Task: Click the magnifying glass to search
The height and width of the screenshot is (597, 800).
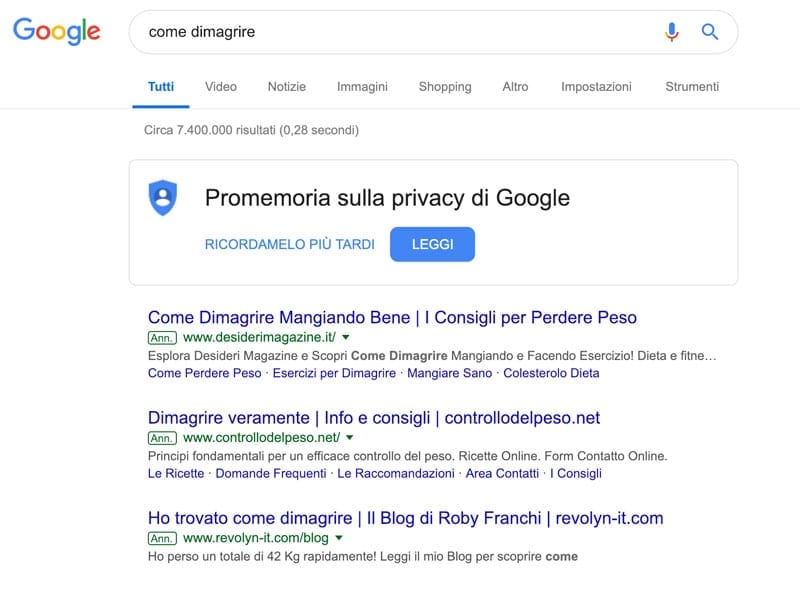Action: [709, 31]
